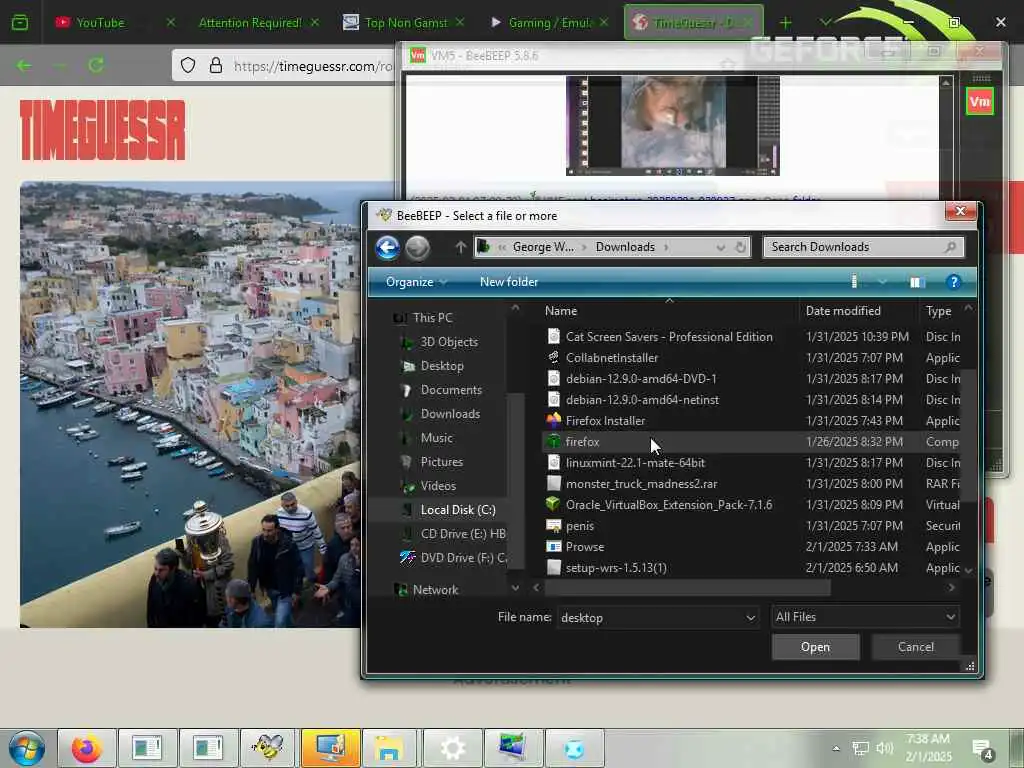Switch to the Top Non Gamst tab
Viewport: 1024px width, 768px height.
405,23
